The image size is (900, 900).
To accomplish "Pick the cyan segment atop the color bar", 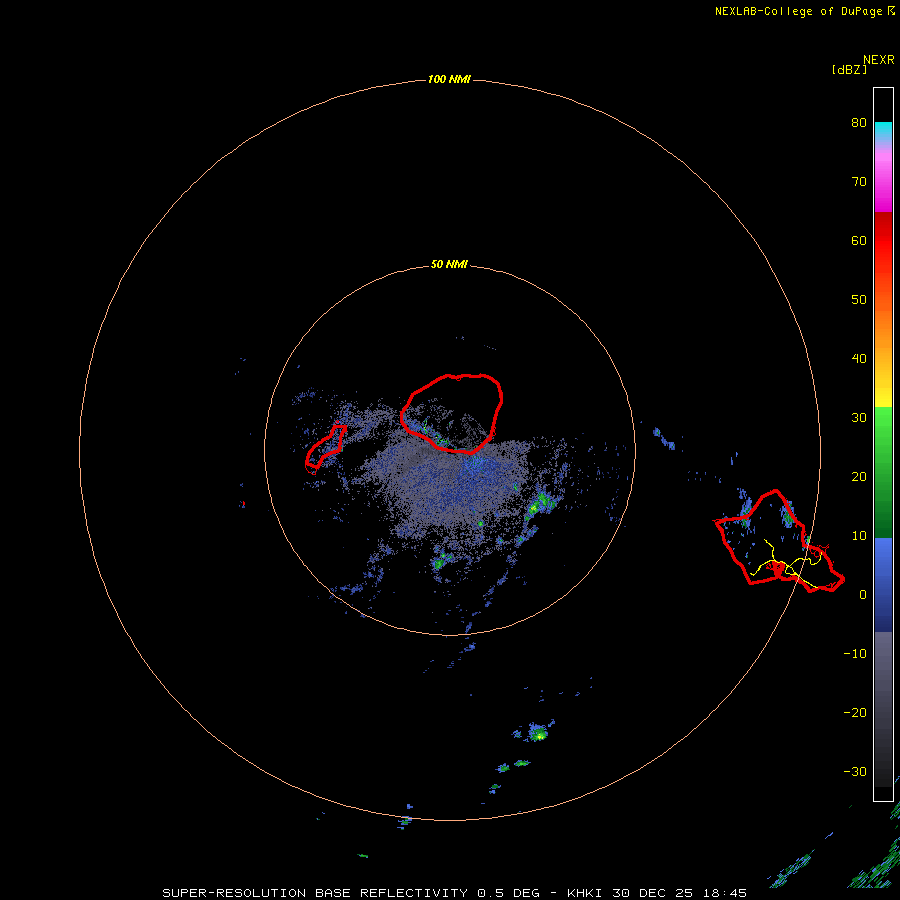I will click(x=883, y=130).
